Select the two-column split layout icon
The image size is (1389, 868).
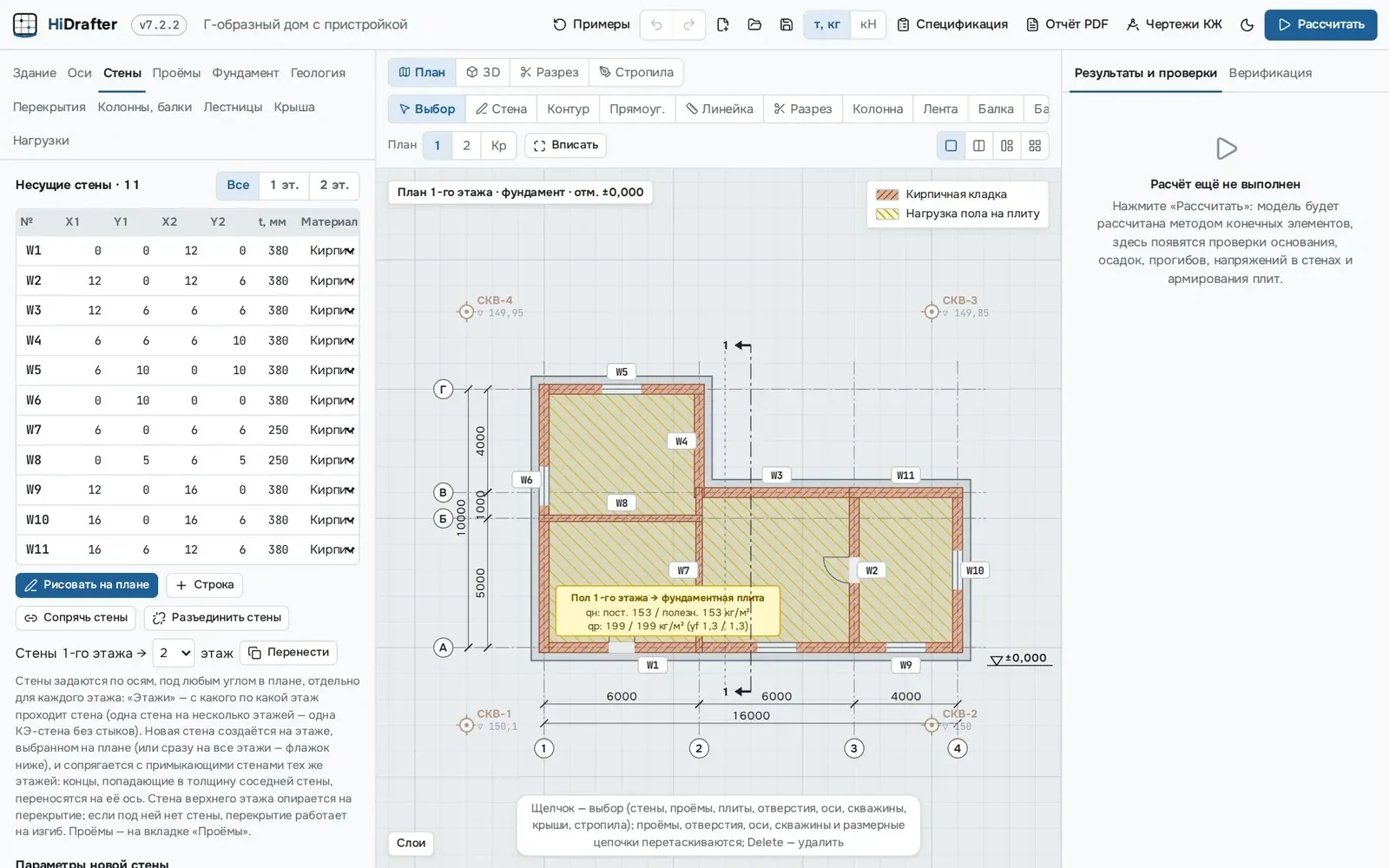click(x=978, y=146)
